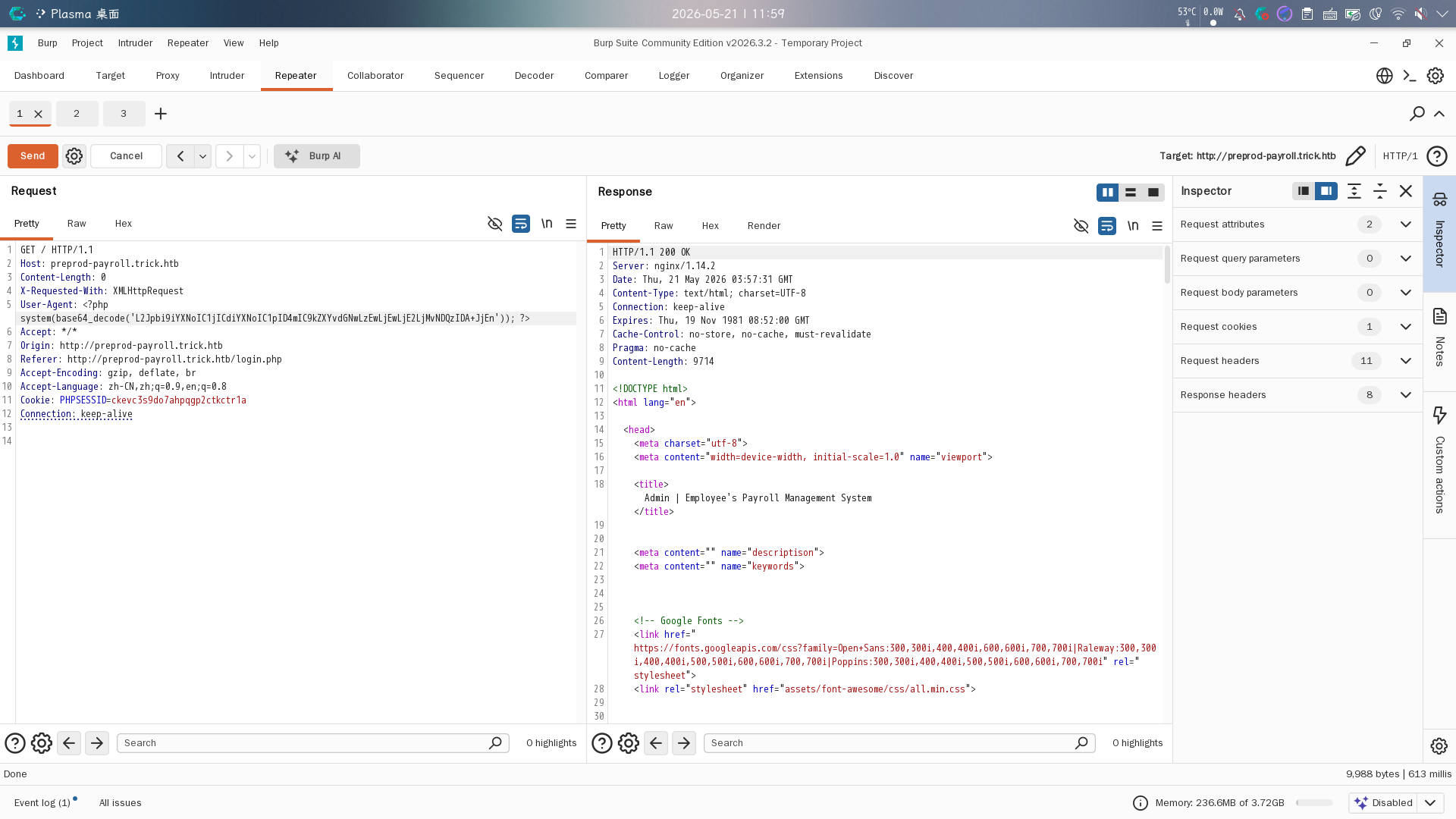Show memory info icon in status bar
Image resolution: width=1456 pixels, height=819 pixels.
click(x=1141, y=803)
